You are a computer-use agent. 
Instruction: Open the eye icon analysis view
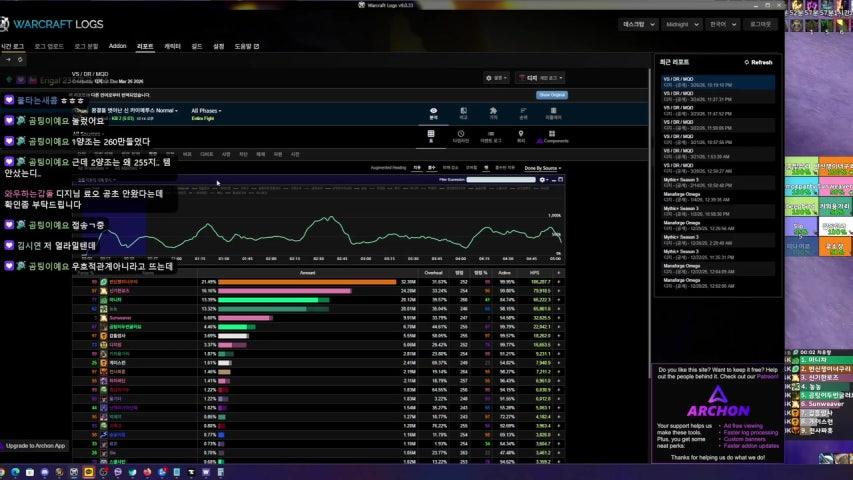[432, 112]
